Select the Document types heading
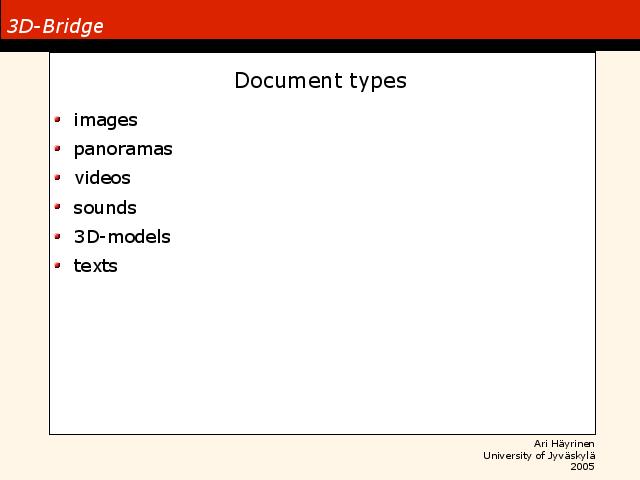 coord(320,81)
